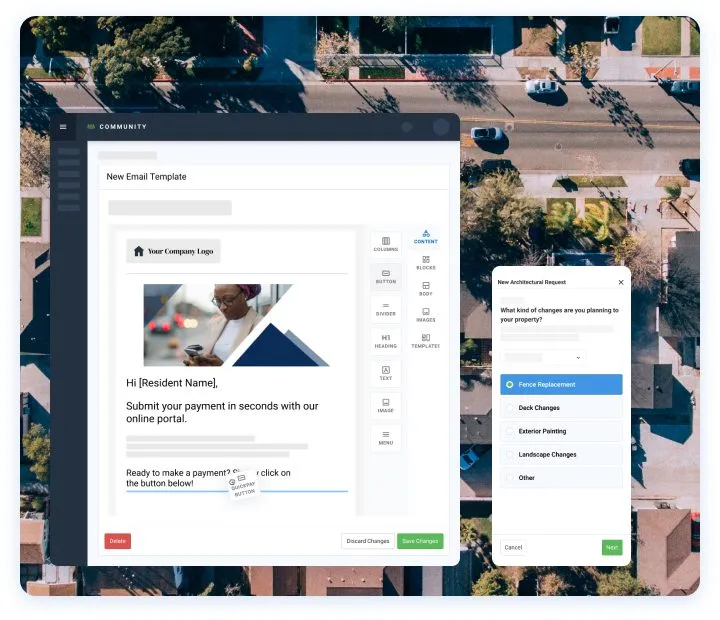Click Cancel in Architectural Request dialog
This screenshot has width=720, height=620.
[513, 547]
